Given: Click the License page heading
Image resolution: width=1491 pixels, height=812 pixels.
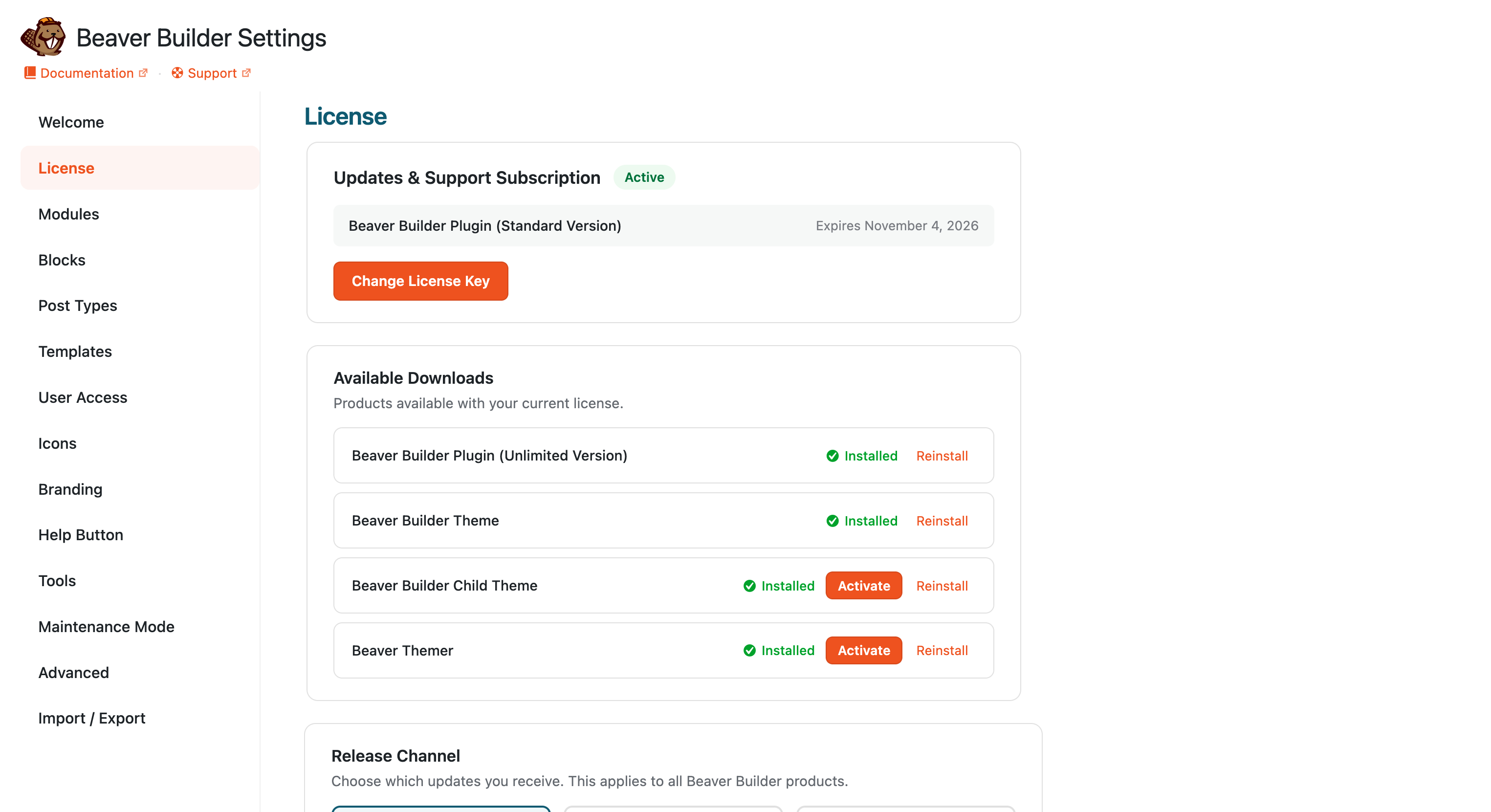Looking at the screenshot, I should coord(346,116).
